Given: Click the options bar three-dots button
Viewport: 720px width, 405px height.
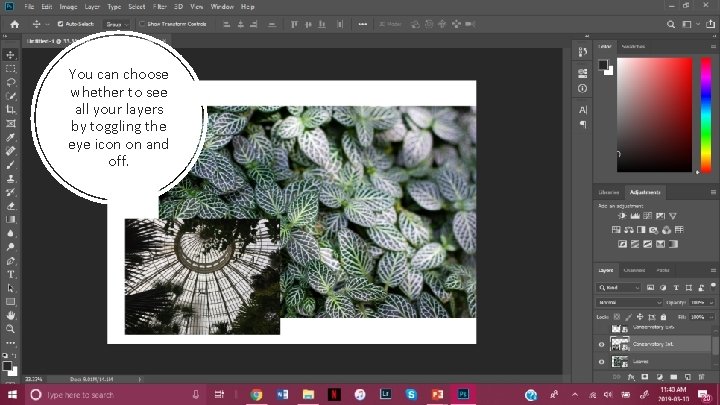Looking at the screenshot, I should [362, 24].
